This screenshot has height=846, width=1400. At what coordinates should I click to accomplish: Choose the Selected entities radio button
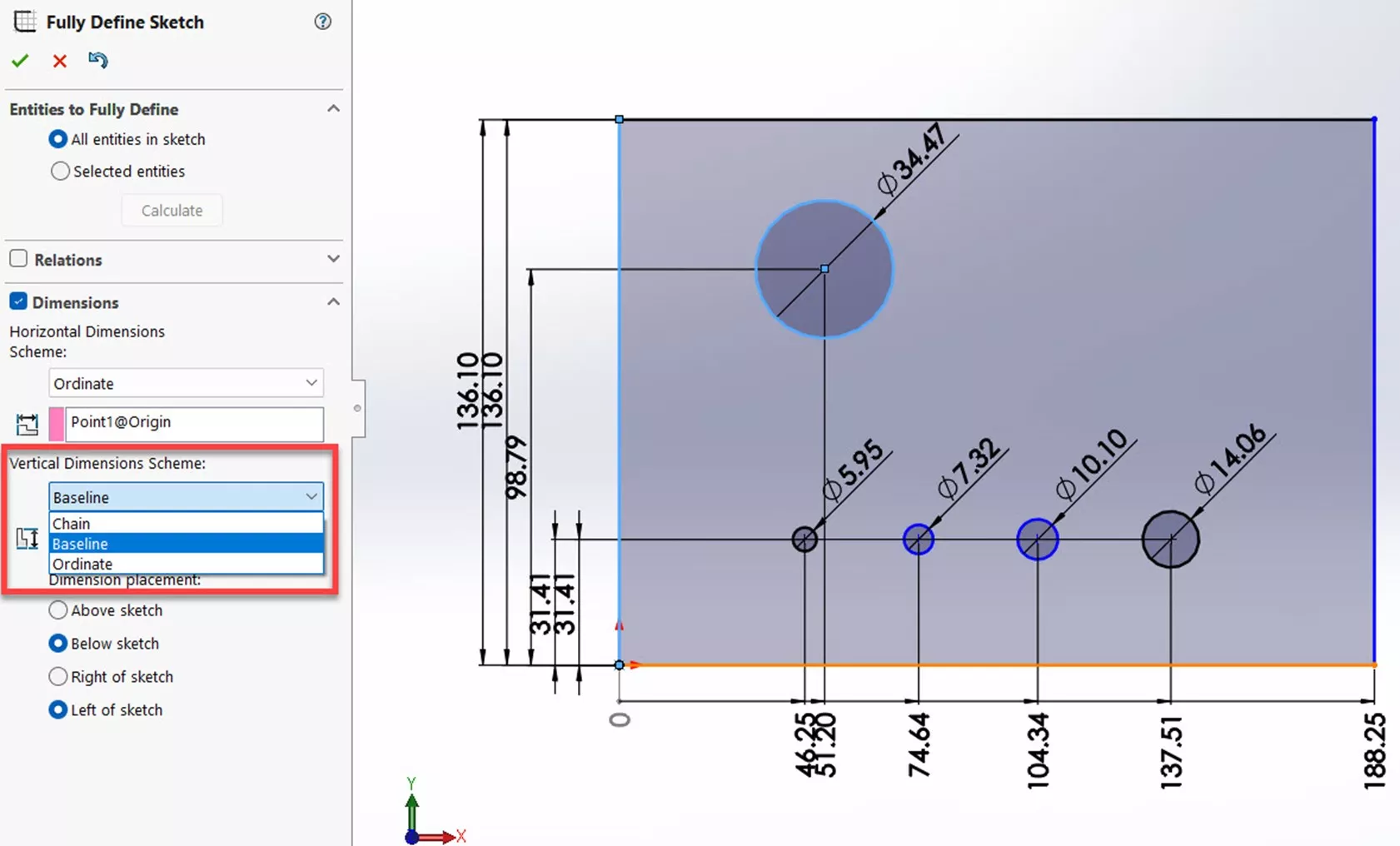pos(60,172)
